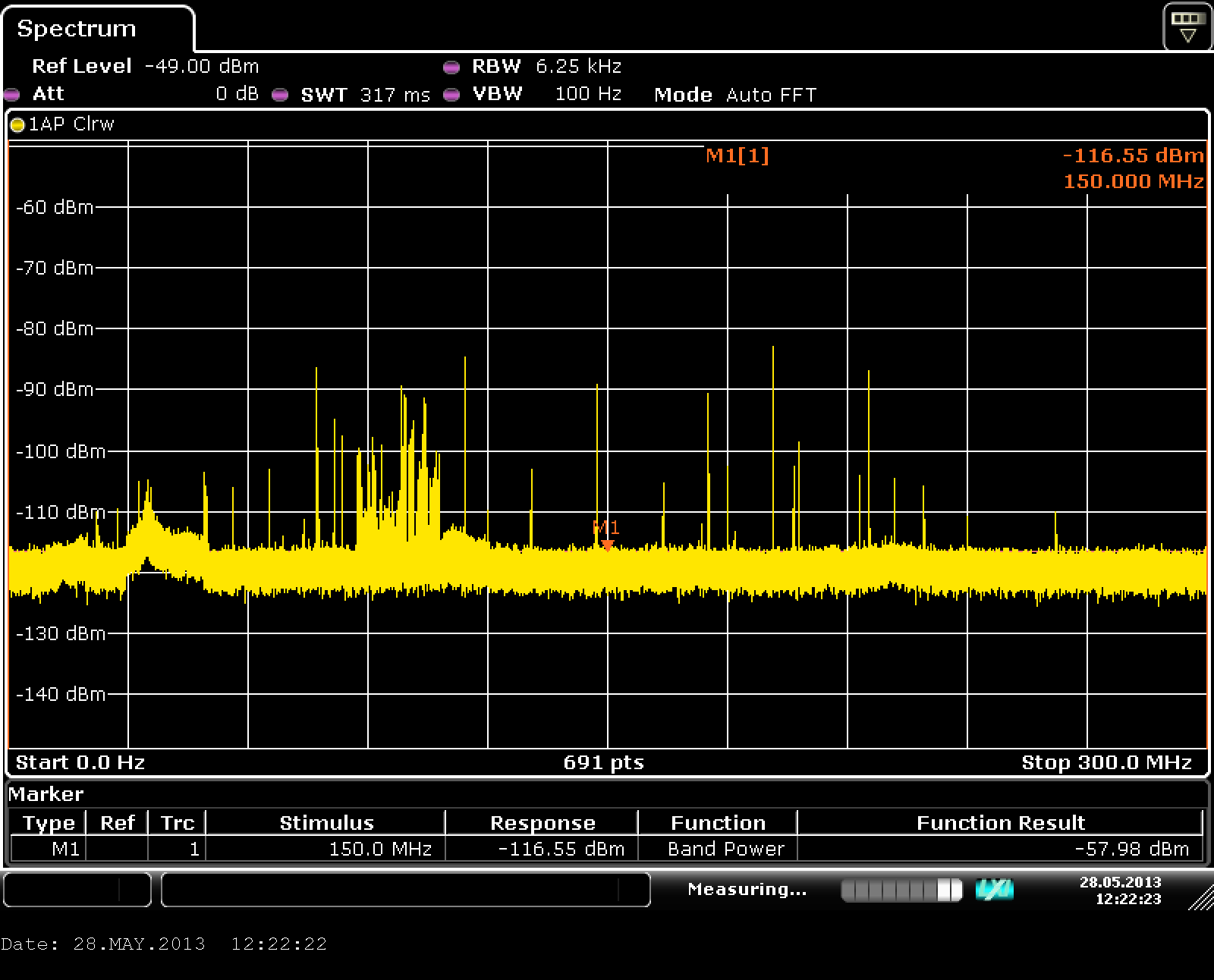
Task: Select the 150.0 MHz Stimulus cell
Action: 326,849
